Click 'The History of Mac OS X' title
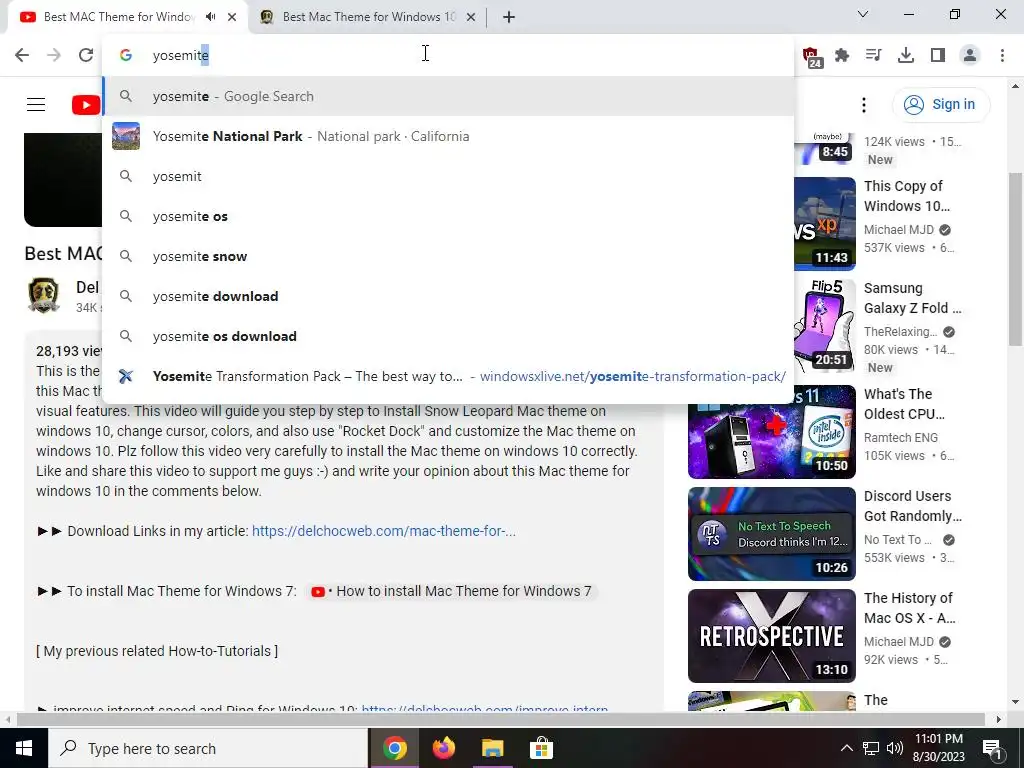The width and height of the screenshot is (1024, 768). click(x=909, y=608)
